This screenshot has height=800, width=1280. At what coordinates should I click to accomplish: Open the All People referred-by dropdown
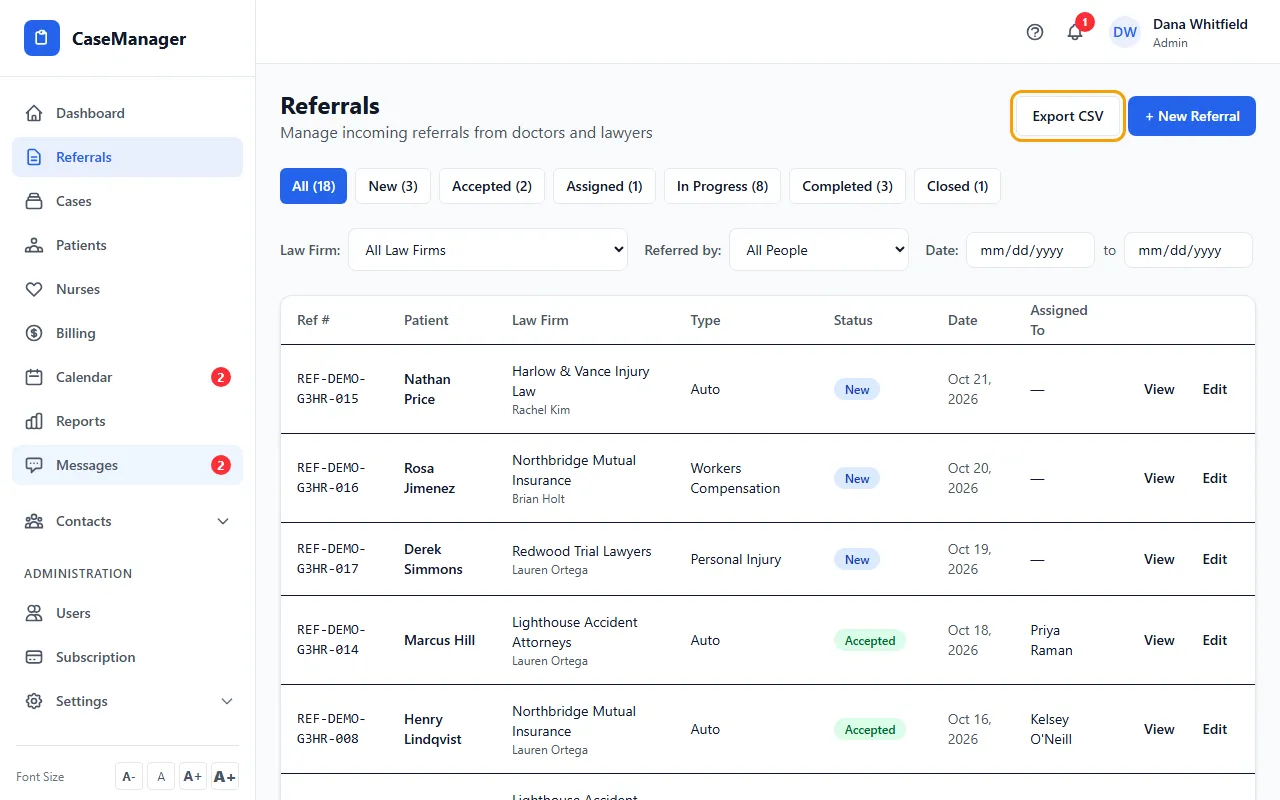coord(819,250)
